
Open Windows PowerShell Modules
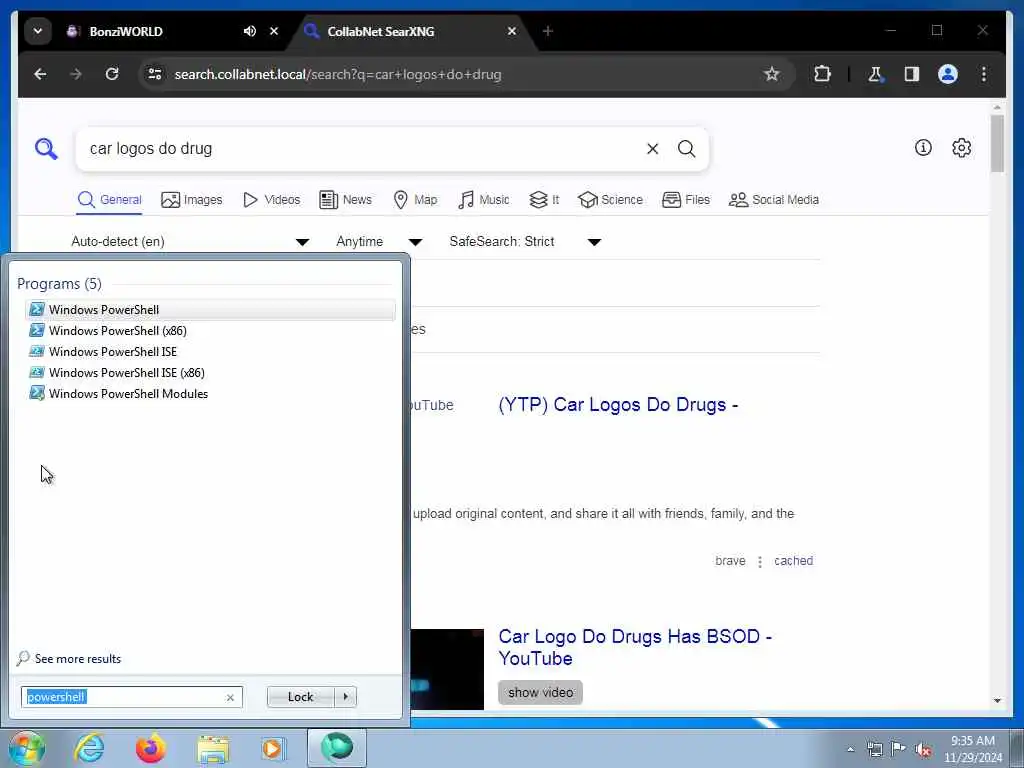[x=210, y=393]
